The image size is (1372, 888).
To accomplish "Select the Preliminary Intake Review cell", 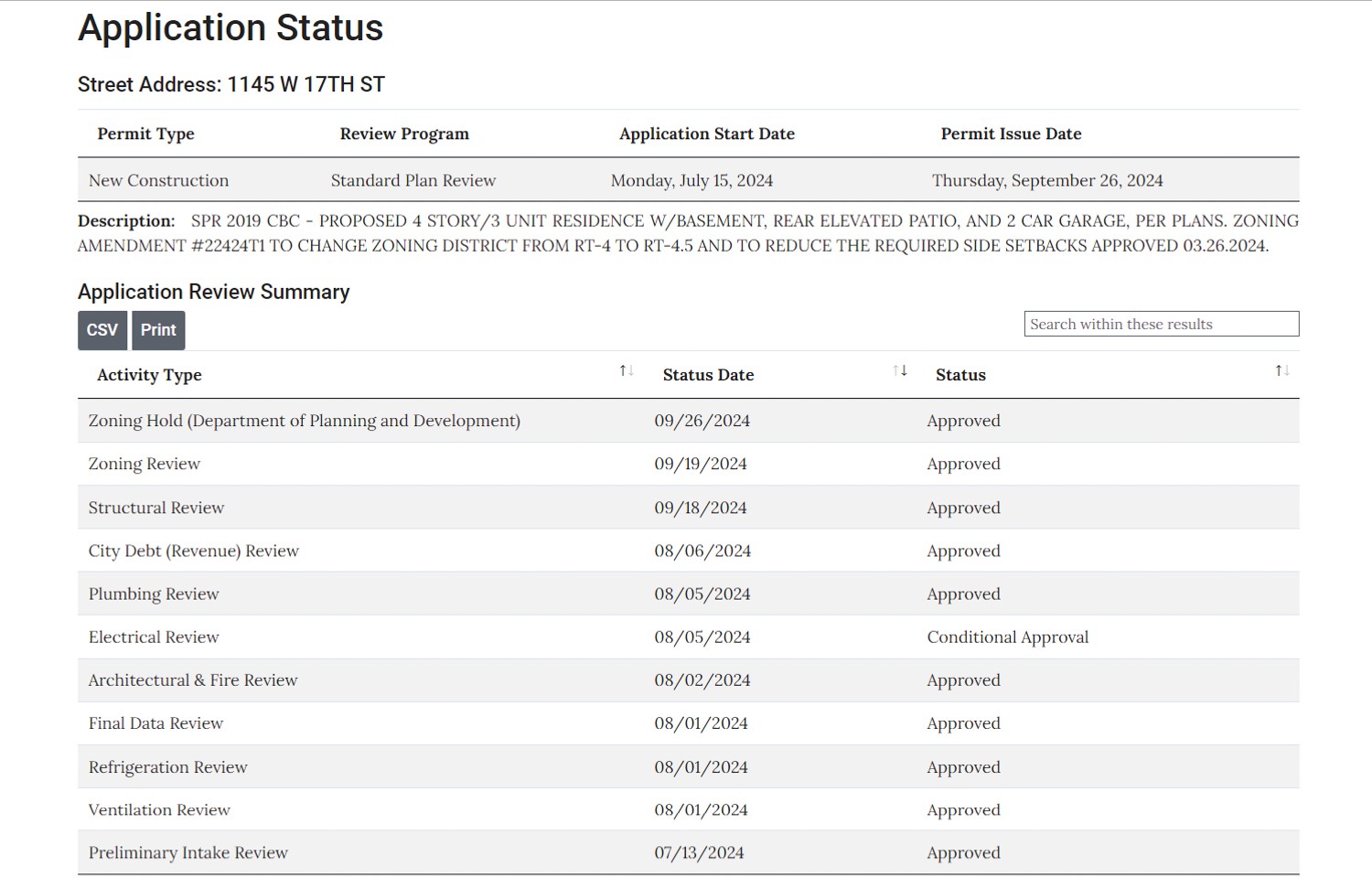I will point(188,852).
